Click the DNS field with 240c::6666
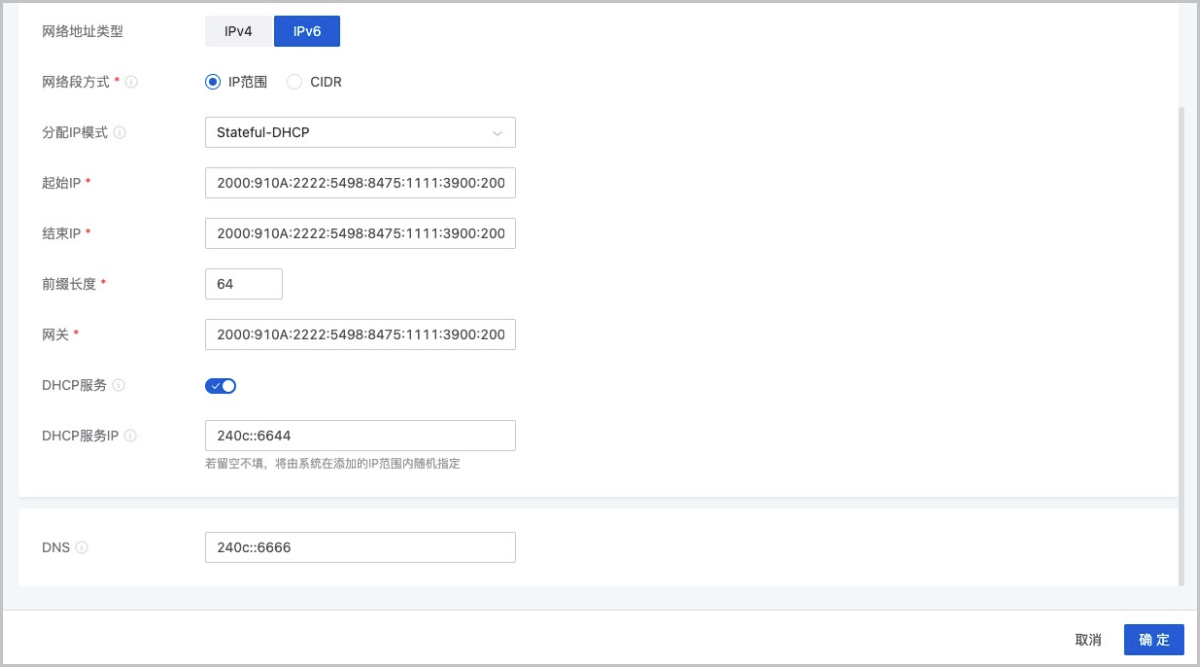The width and height of the screenshot is (1200, 667). coord(360,547)
